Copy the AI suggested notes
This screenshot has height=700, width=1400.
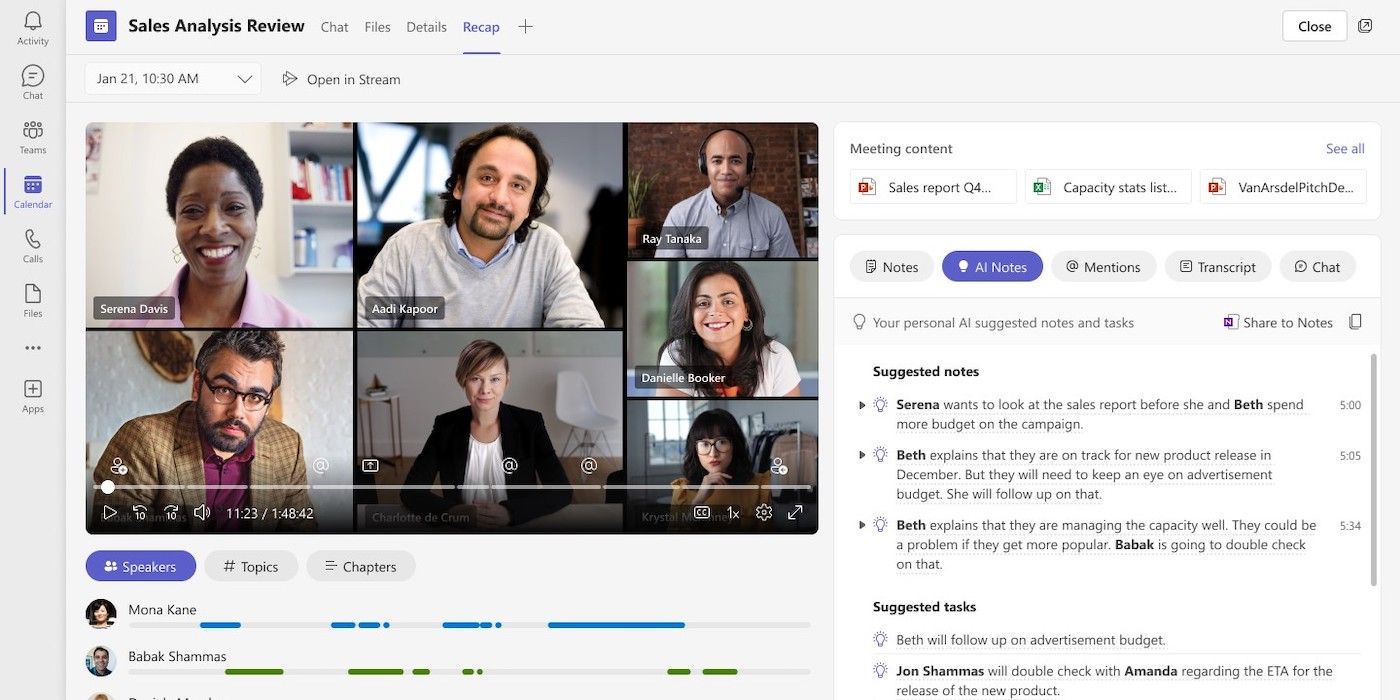tap(1357, 322)
